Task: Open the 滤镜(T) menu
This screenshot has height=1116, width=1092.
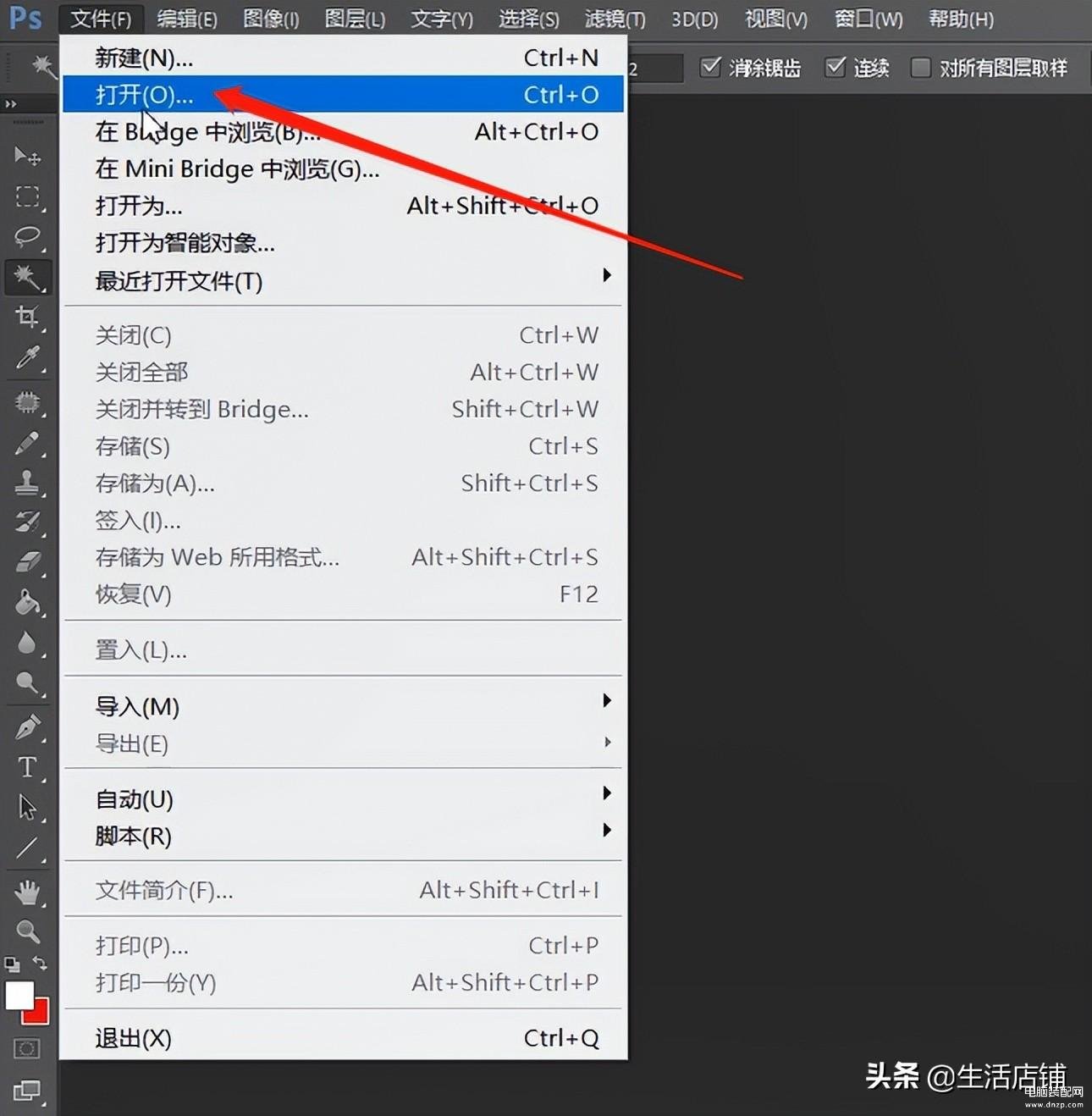Action: [x=615, y=19]
